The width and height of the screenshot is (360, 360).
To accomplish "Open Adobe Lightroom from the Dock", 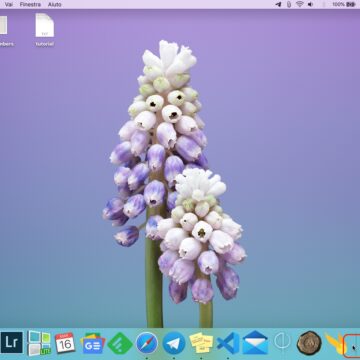I will [x=12, y=342].
